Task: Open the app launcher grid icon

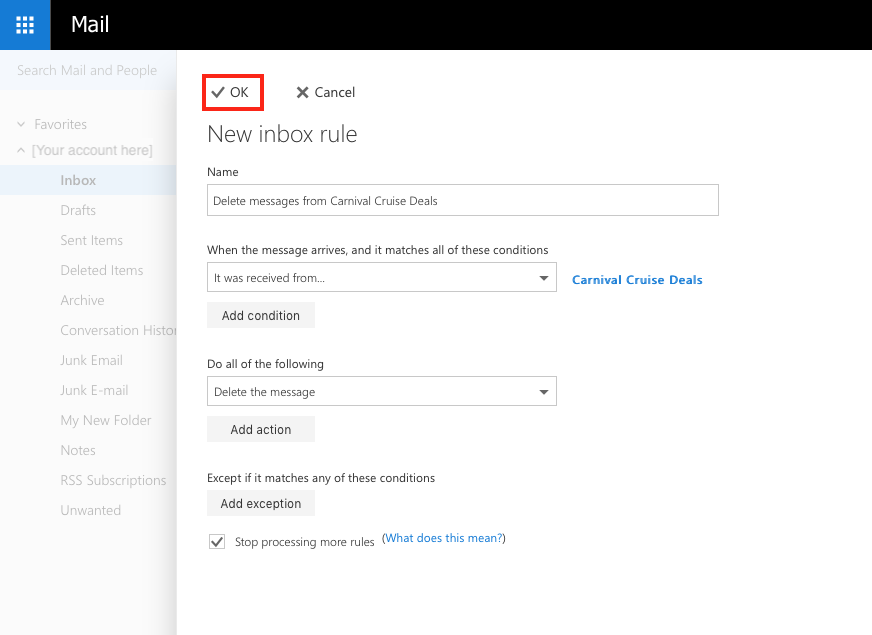Action: coord(25,25)
